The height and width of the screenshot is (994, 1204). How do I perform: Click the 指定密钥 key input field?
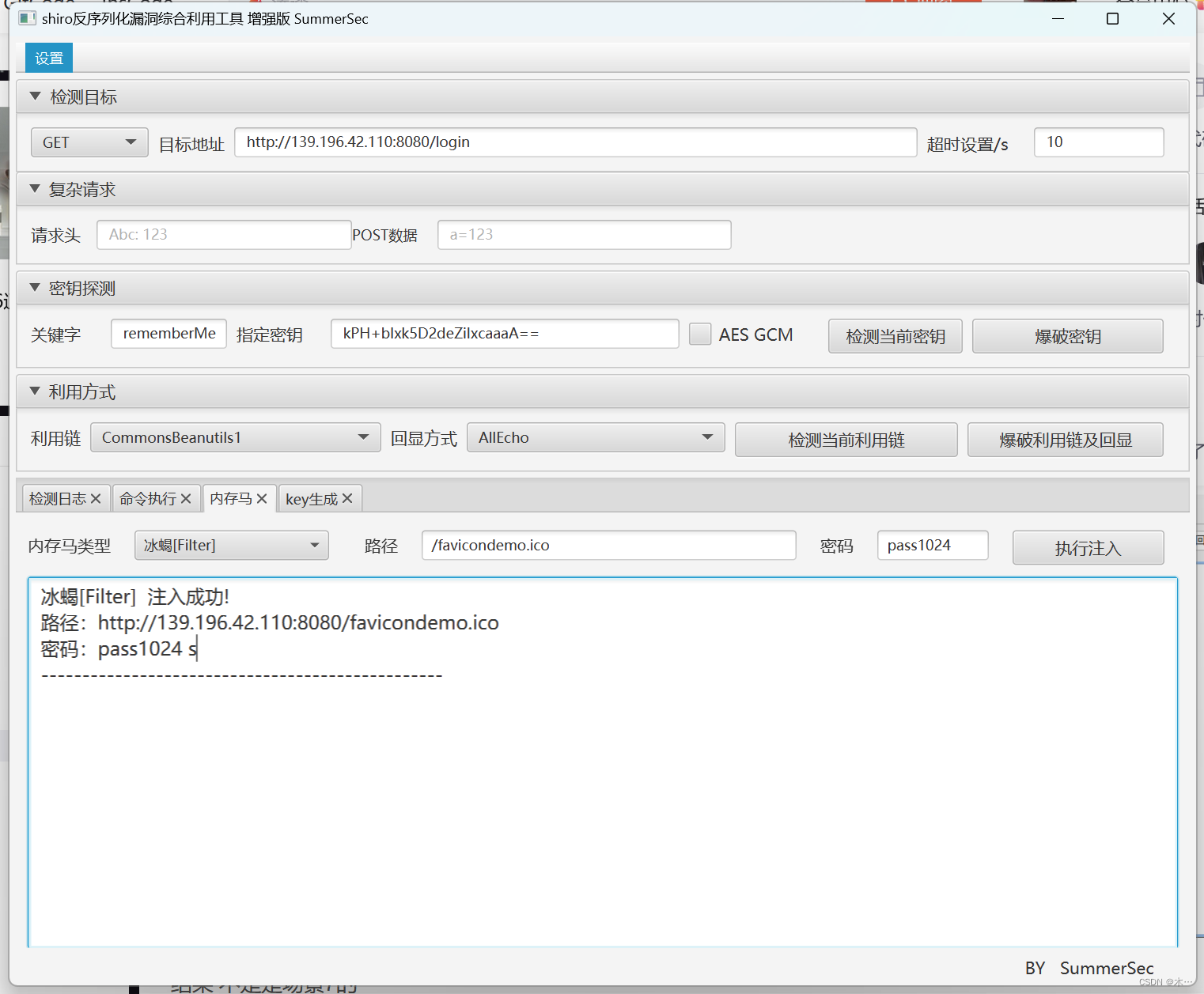click(x=505, y=334)
